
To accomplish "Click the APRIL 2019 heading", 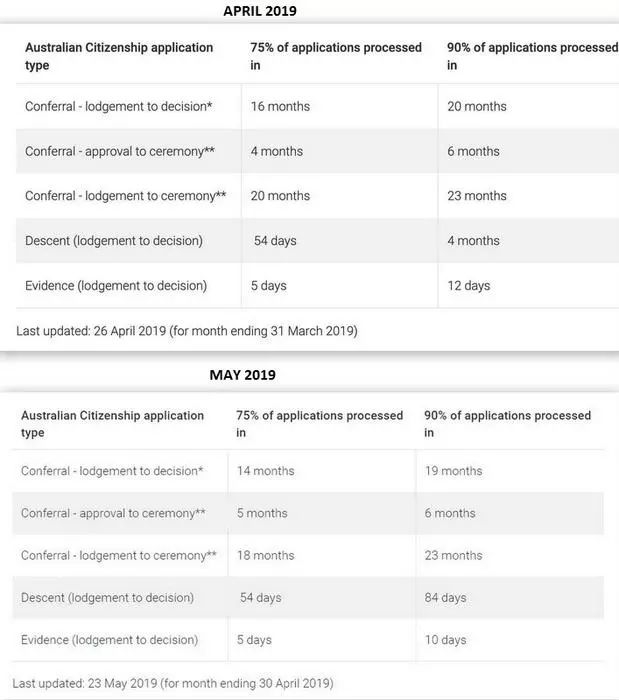I will pyautogui.click(x=260, y=11).
